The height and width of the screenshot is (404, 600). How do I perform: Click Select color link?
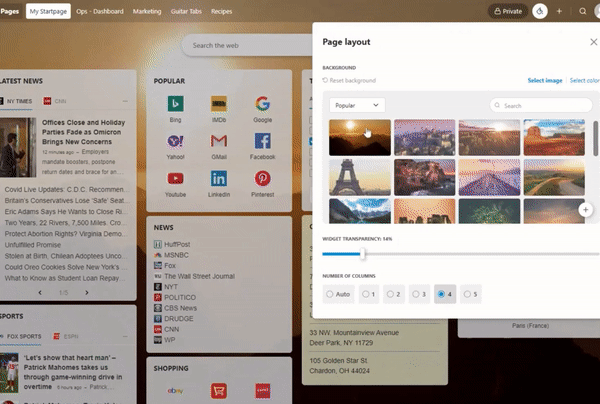pyautogui.click(x=584, y=80)
